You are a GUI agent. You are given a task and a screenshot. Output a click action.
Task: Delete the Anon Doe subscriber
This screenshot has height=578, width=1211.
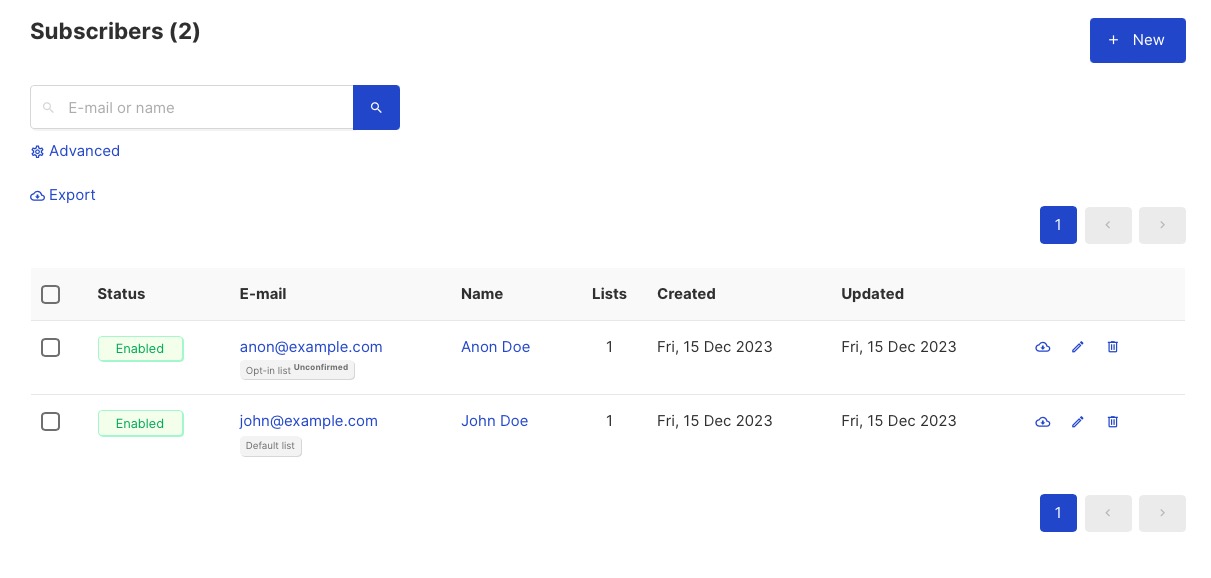coord(1112,347)
